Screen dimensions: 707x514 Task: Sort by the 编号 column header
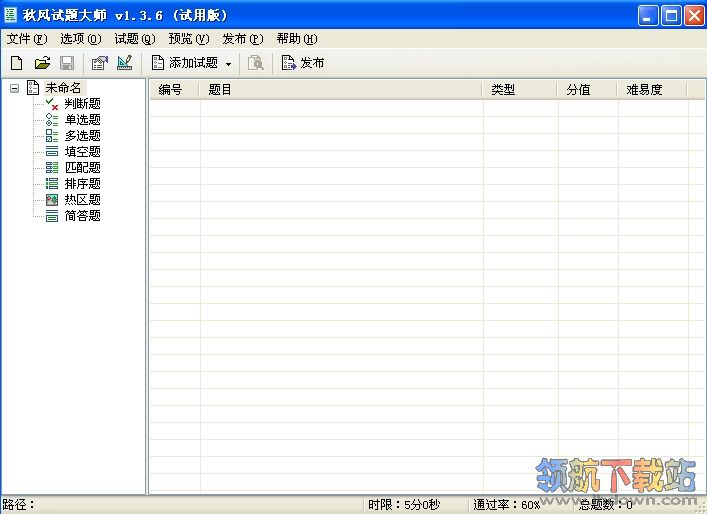[174, 90]
